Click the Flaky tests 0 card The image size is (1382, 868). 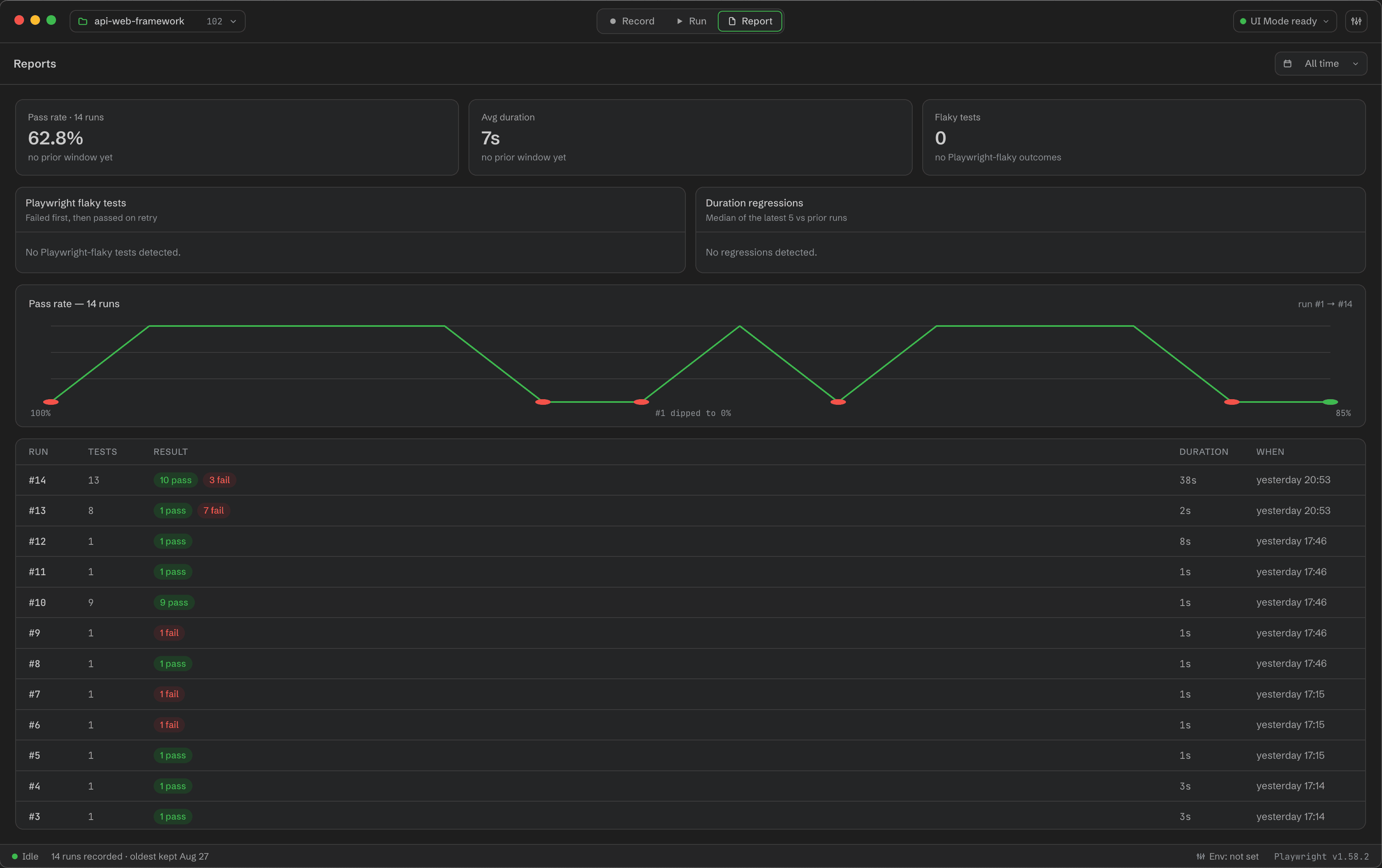pyautogui.click(x=1144, y=137)
